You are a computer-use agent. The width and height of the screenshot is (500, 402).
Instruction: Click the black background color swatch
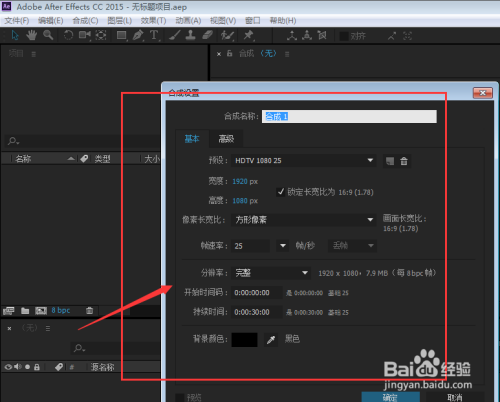pos(244,340)
